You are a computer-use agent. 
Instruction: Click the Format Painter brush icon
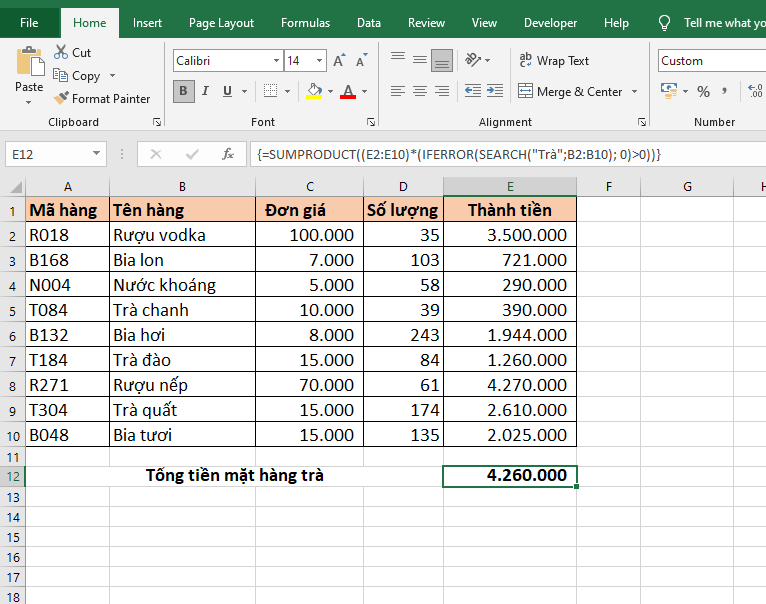point(61,99)
